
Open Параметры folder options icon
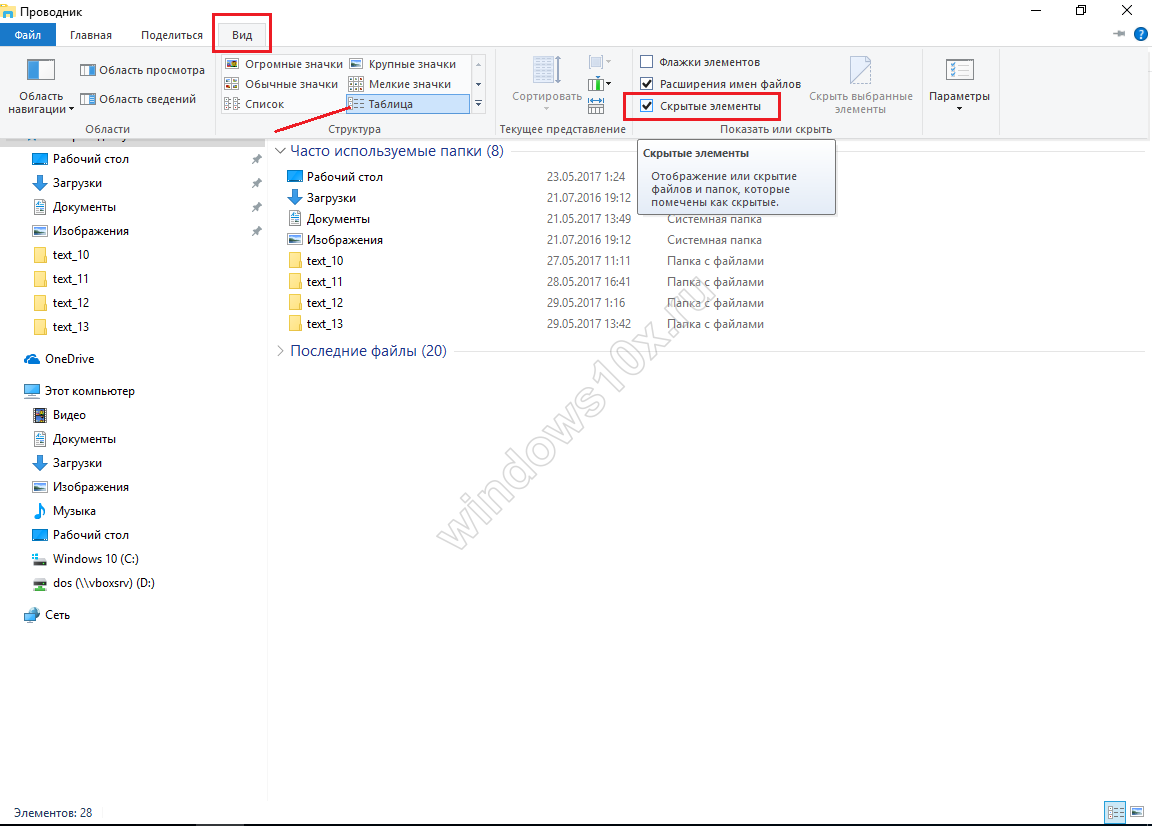959,71
